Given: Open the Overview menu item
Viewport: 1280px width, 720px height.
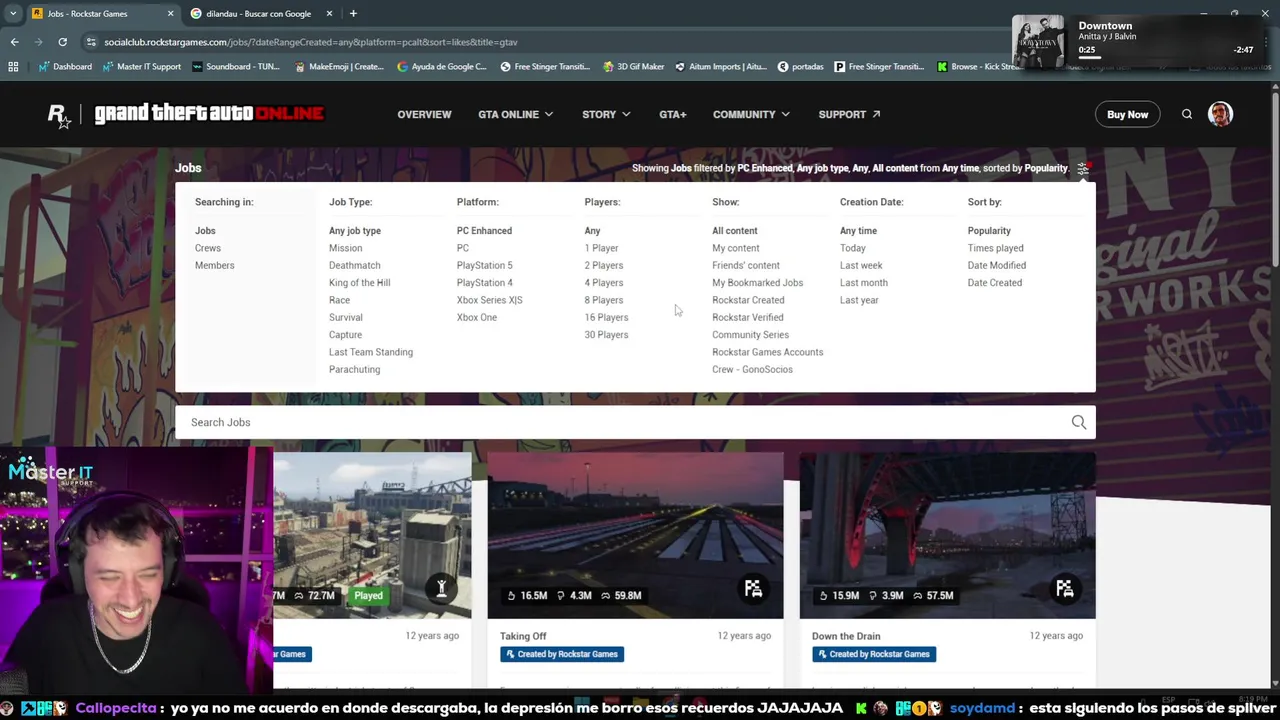Looking at the screenshot, I should [x=424, y=115].
